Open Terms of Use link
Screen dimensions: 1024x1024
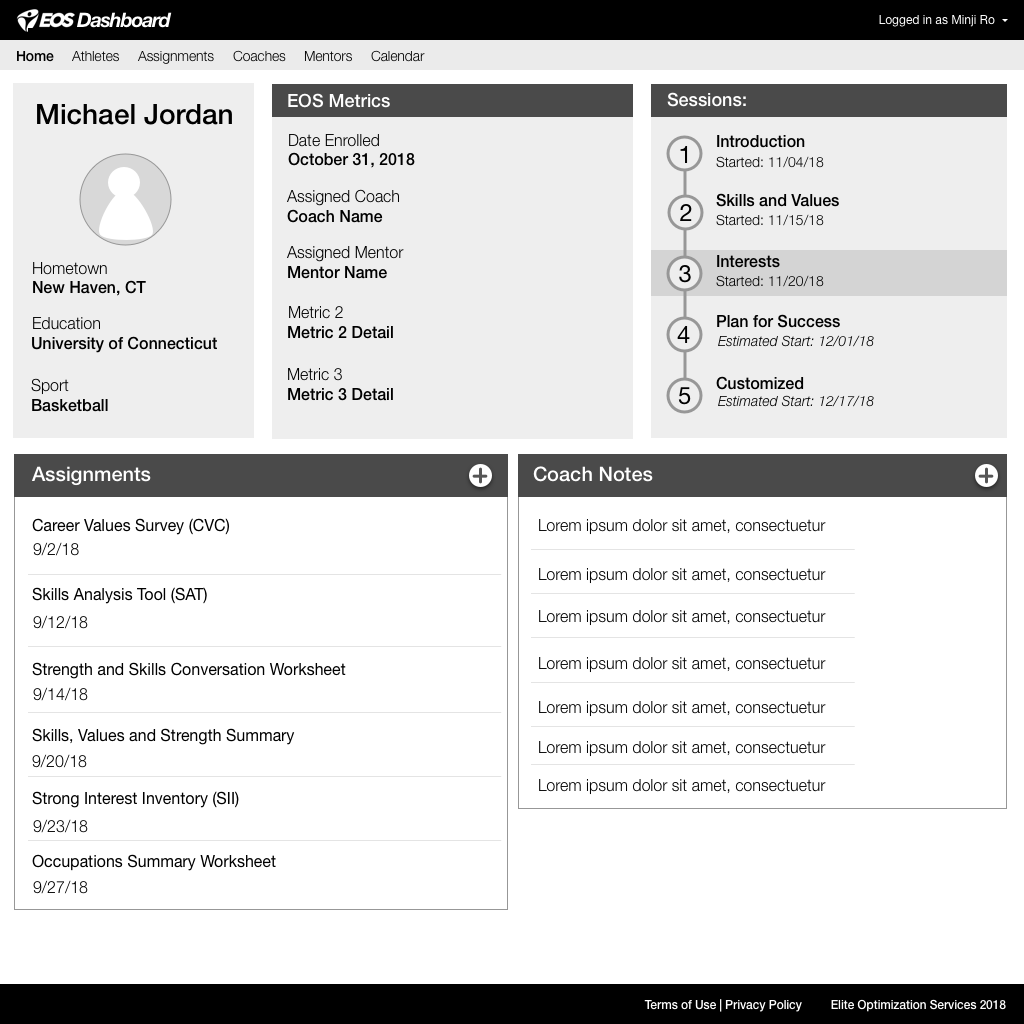[680, 1004]
